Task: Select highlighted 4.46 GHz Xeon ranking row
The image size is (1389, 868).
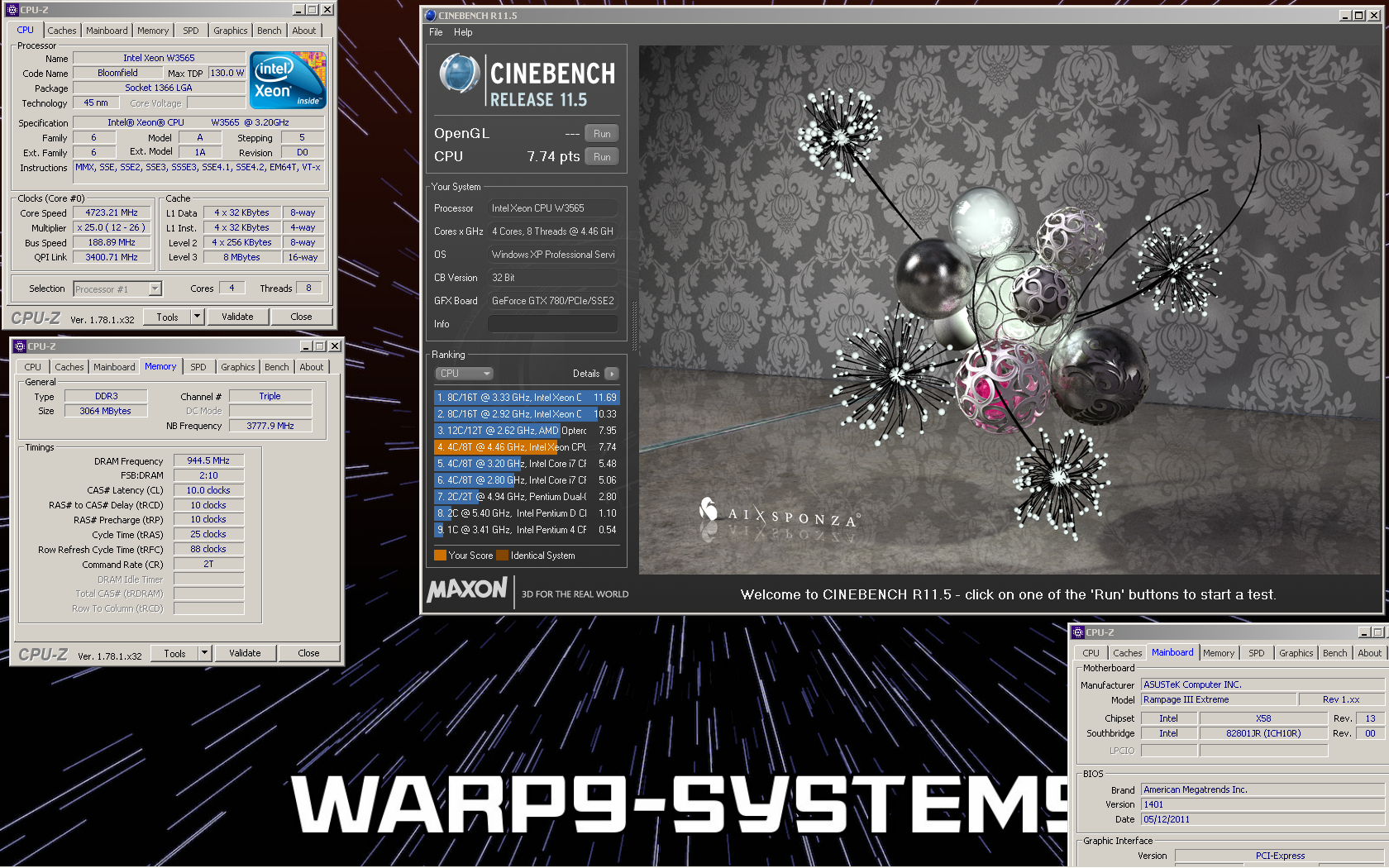Action: click(x=527, y=447)
